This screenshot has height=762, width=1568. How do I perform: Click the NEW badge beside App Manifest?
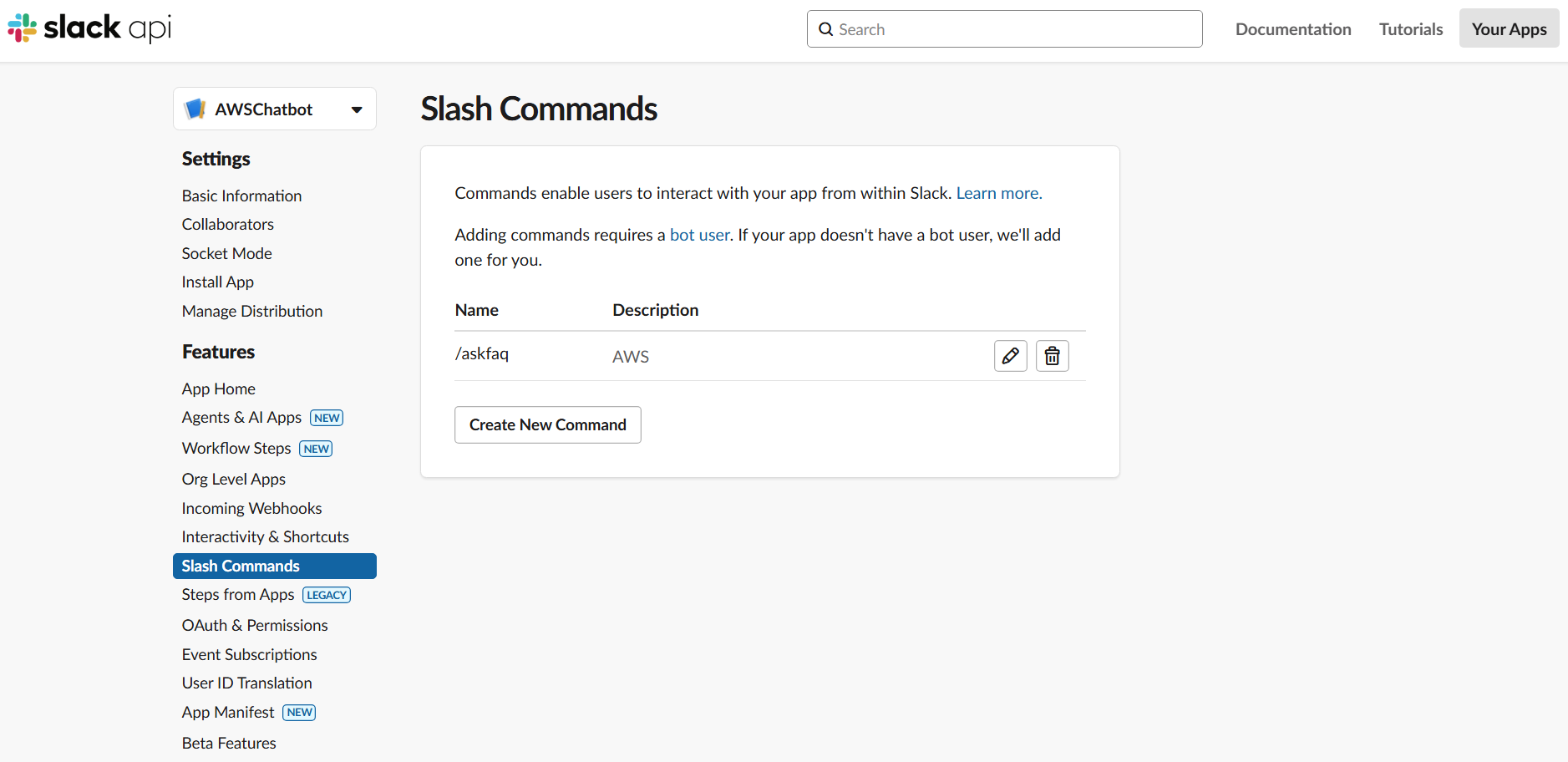[299, 713]
